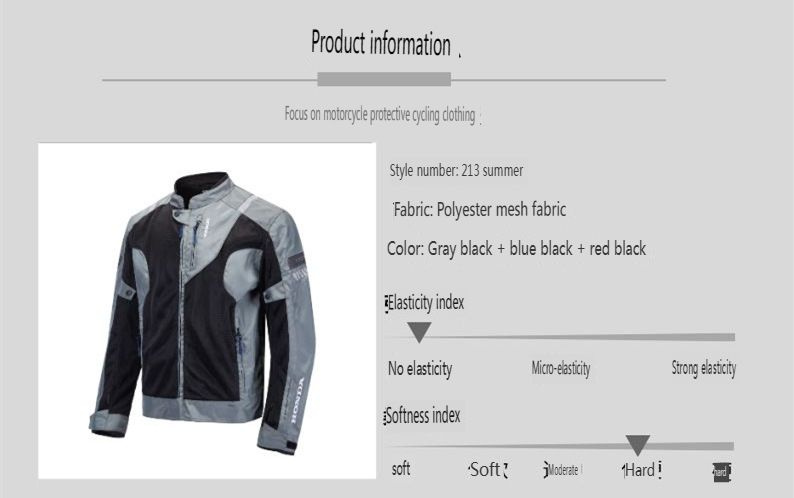Click the dark hard icon at far right
Viewport: 794px width, 498px height.
point(722,472)
